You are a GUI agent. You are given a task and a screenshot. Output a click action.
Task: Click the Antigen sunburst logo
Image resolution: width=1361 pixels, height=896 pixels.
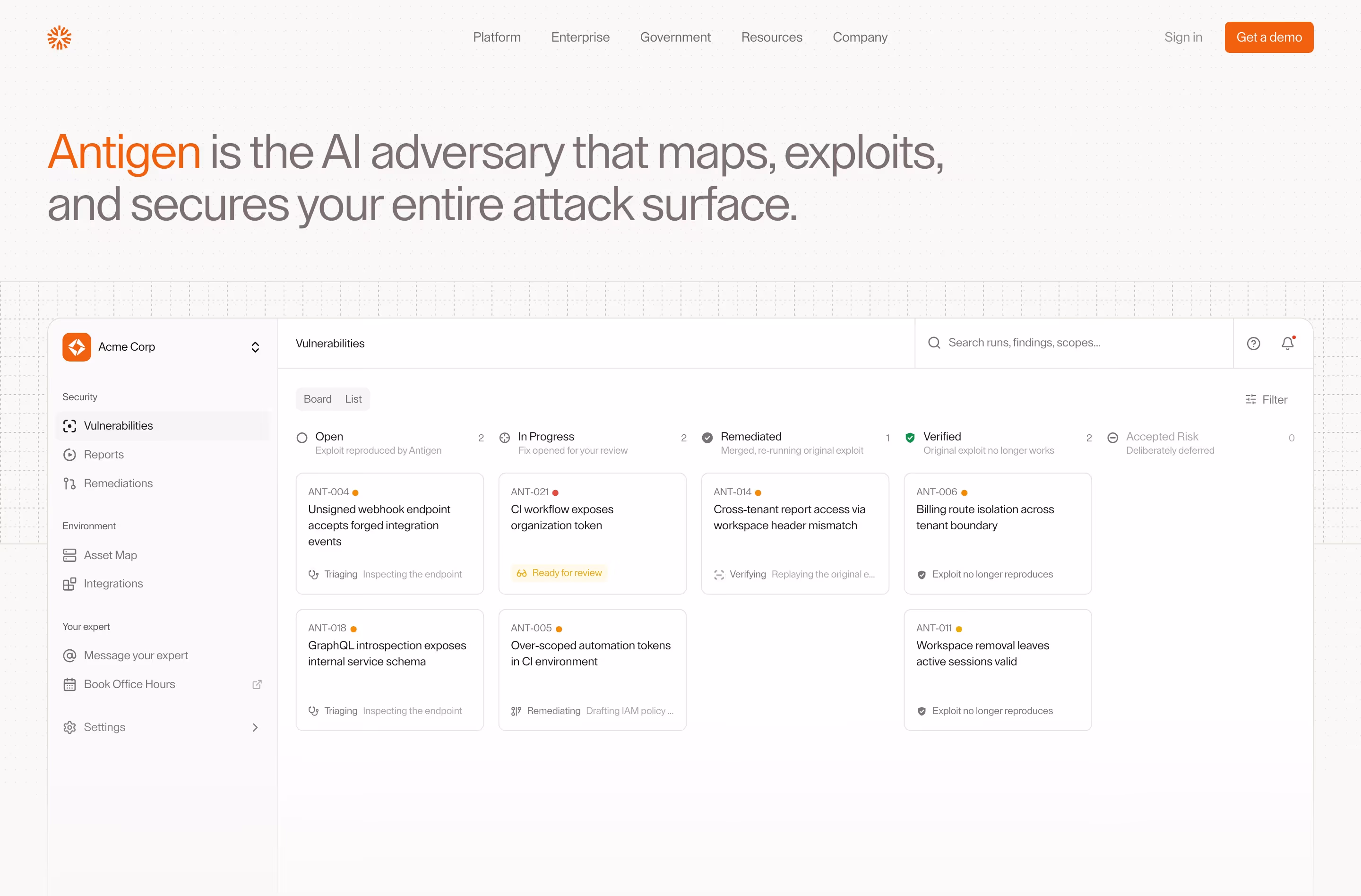tap(60, 37)
